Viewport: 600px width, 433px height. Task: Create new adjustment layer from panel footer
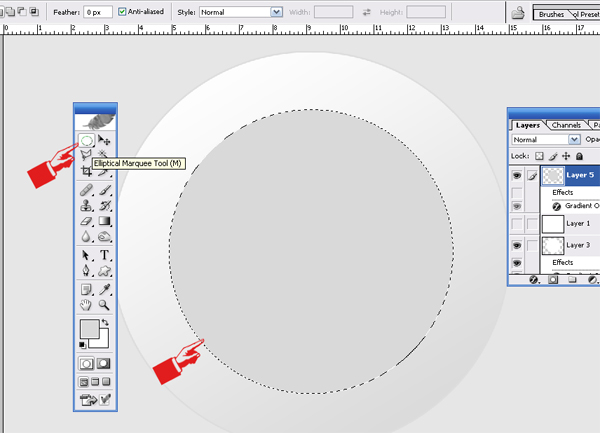pyautogui.click(x=592, y=280)
